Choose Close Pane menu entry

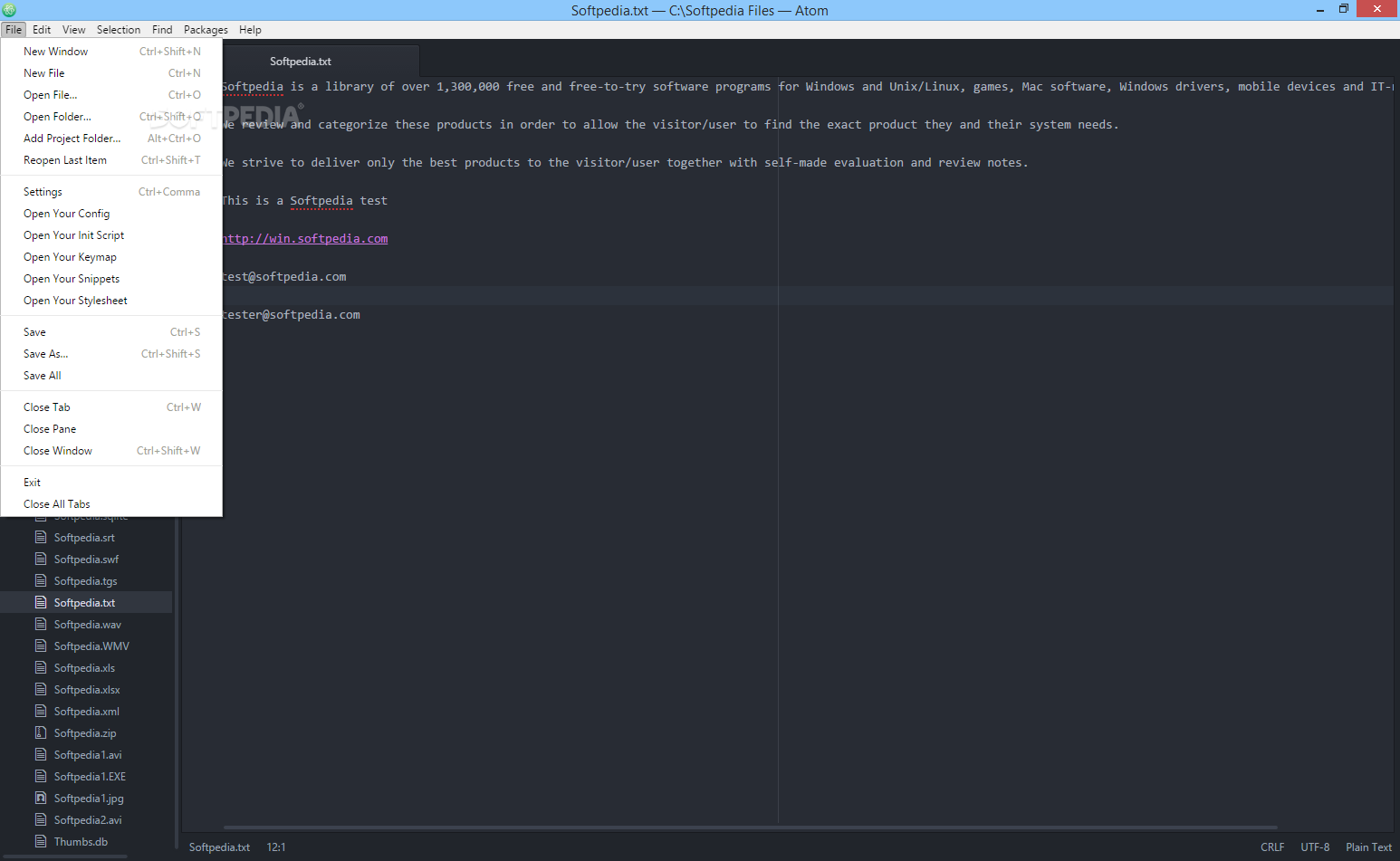[x=111, y=429]
